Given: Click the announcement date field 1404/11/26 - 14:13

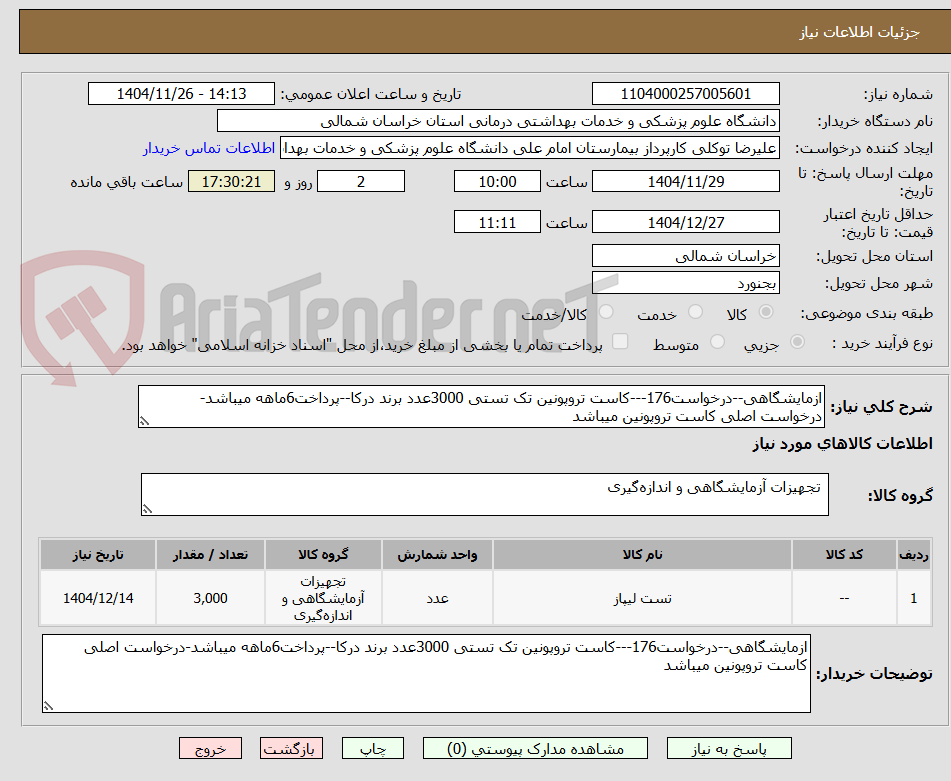Looking at the screenshot, I should click(181, 94).
